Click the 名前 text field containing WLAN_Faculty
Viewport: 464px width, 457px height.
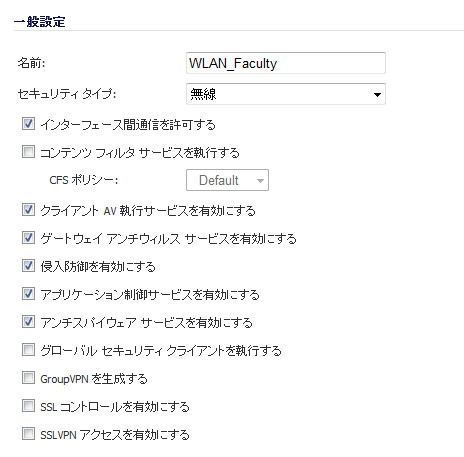coord(286,63)
